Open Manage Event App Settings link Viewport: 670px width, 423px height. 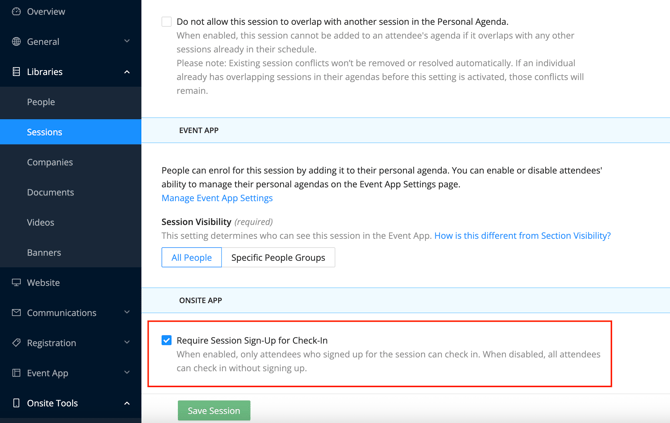coord(217,198)
